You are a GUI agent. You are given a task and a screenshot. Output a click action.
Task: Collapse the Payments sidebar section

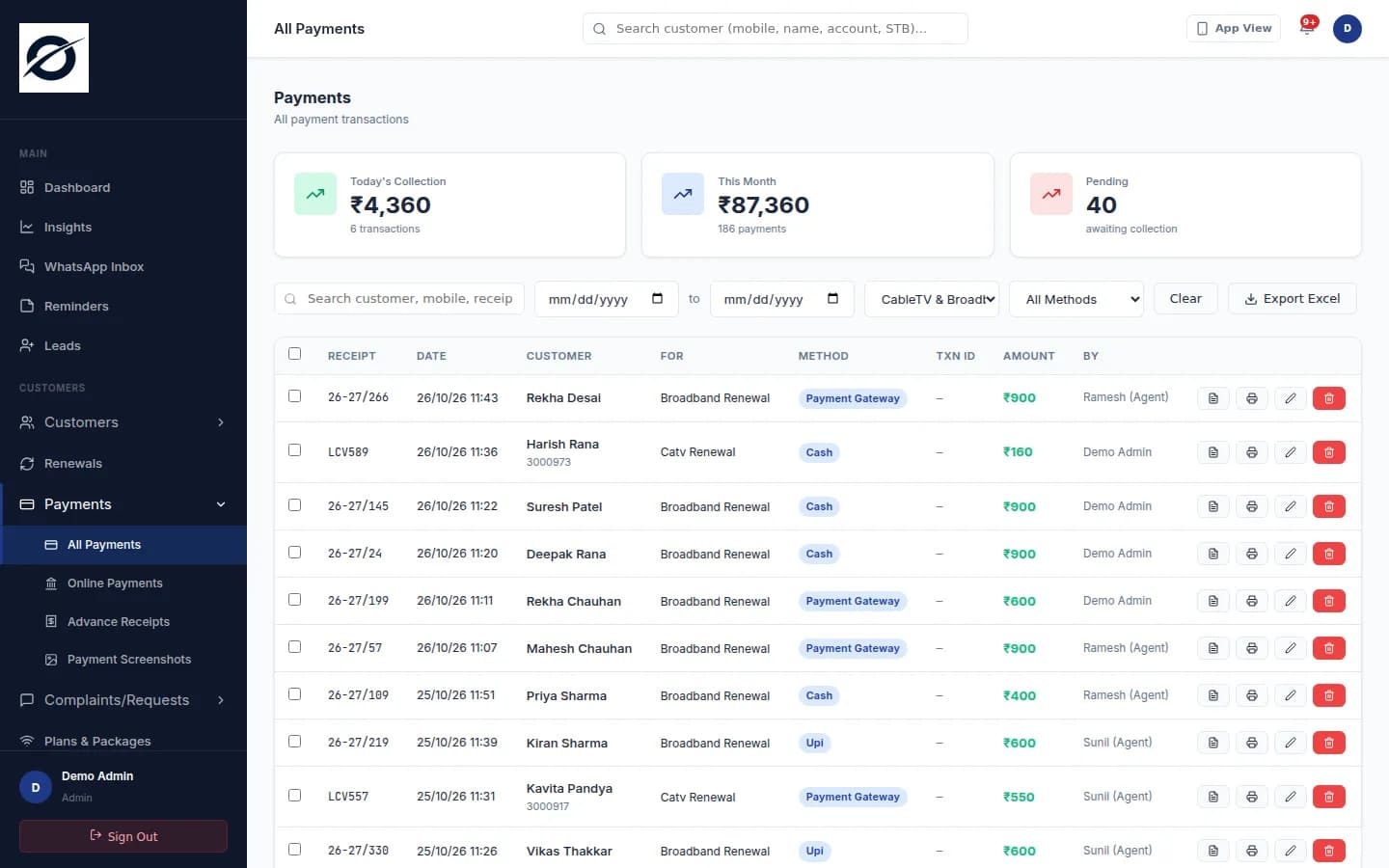point(123,504)
